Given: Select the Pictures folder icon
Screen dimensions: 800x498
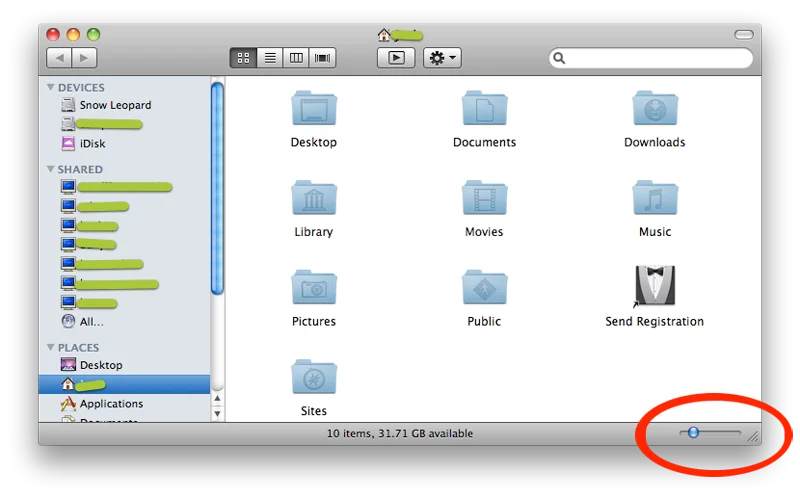Looking at the screenshot, I should coord(314,287).
